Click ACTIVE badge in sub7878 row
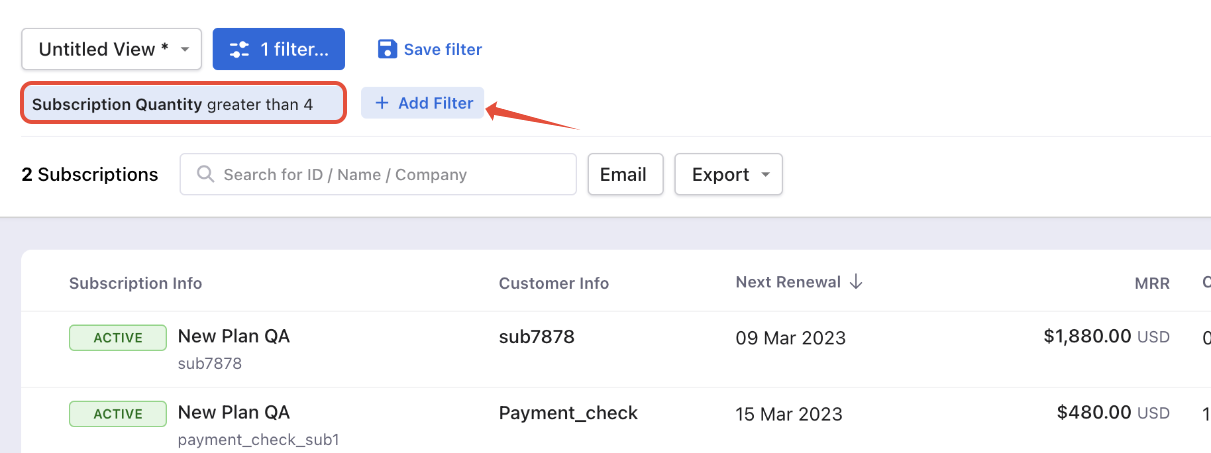Screen dimensions: 1211x453 pos(118,337)
